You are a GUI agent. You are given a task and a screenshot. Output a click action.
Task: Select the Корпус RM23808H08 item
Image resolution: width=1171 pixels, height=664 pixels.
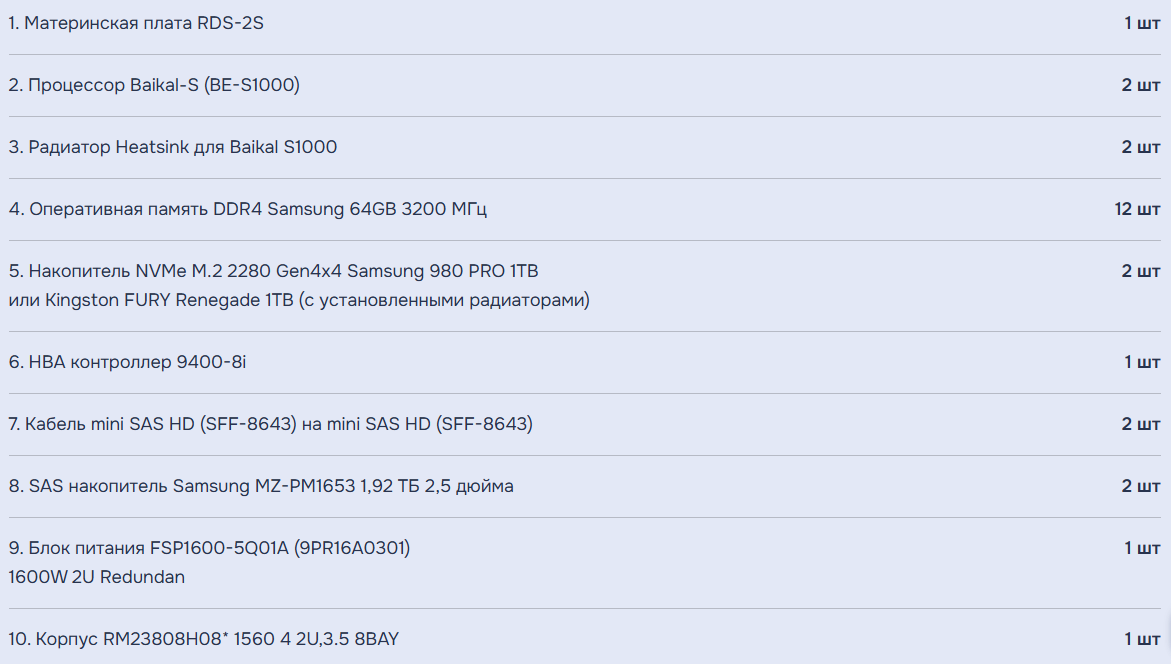tap(203, 639)
